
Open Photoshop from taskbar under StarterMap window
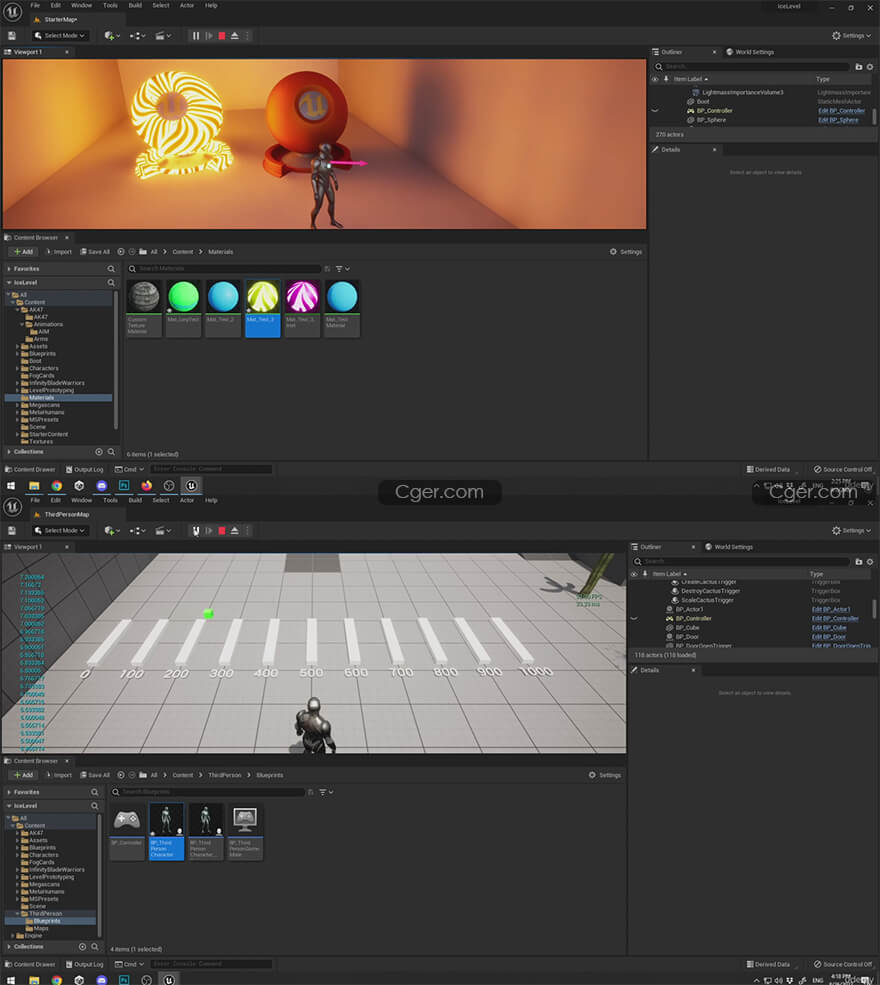124,486
